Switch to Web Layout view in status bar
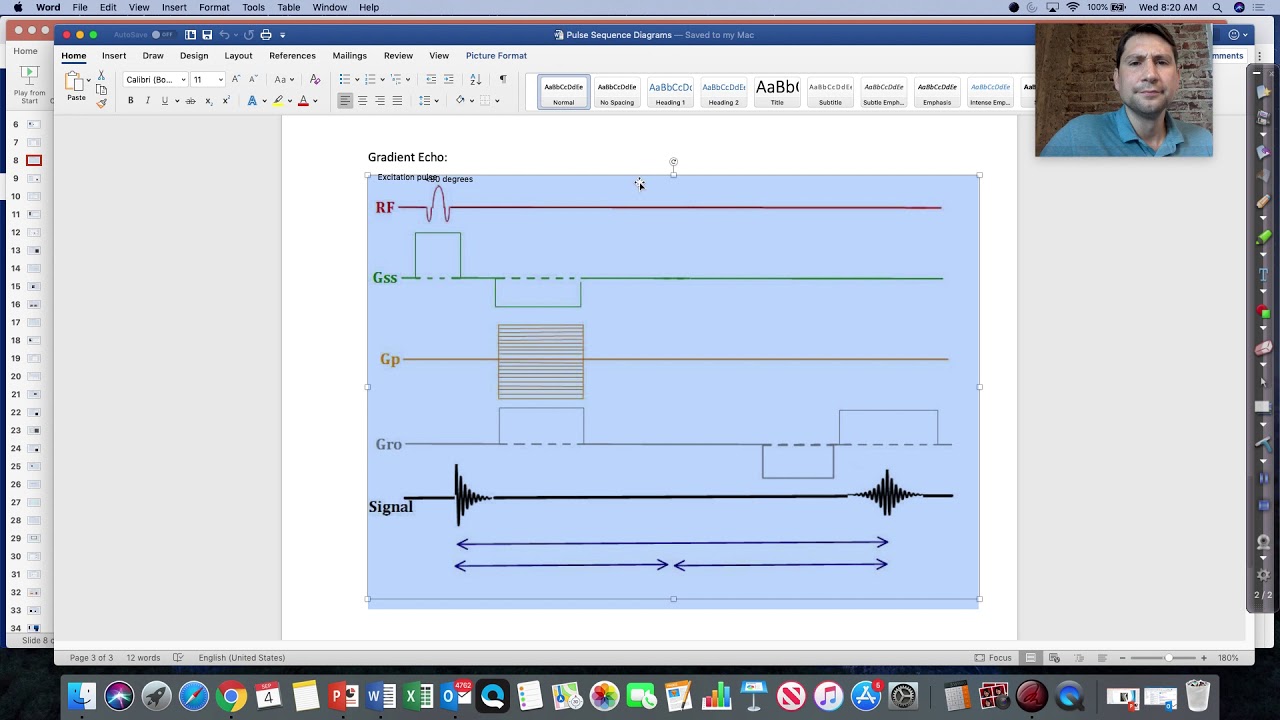Viewport: 1280px width, 720px height. [x=1055, y=657]
